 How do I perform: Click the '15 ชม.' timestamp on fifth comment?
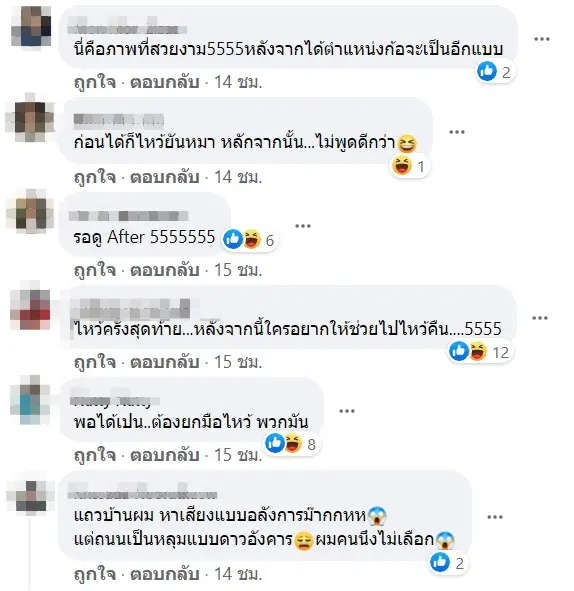pos(238,455)
